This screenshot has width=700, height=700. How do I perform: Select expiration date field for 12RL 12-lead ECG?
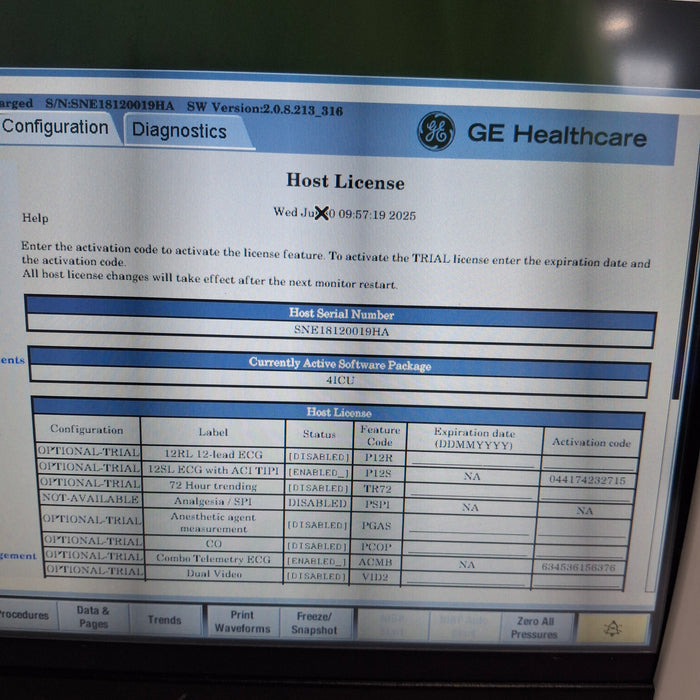pos(473,460)
